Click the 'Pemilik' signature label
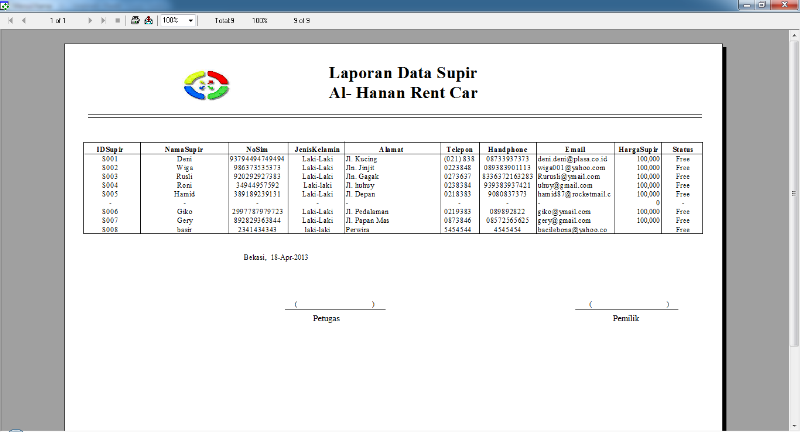Image resolution: width=800 pixels, height=432 pixels. point(626,318)
